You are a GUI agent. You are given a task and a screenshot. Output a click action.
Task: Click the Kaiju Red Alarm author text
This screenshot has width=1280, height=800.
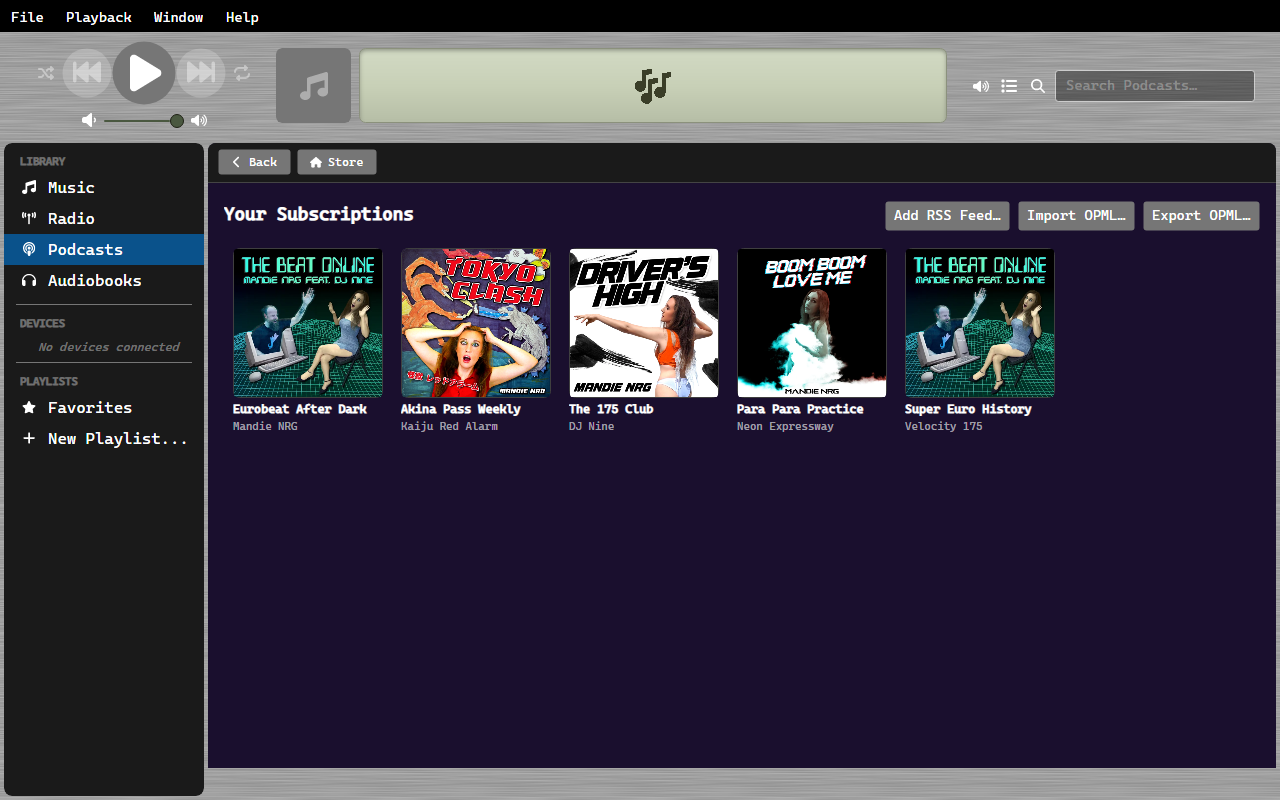pos(449,427)
